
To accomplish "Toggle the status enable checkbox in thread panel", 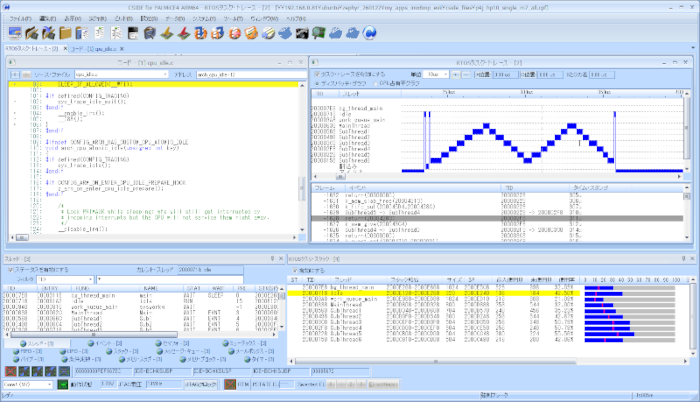I will click(x=10, y=270).
